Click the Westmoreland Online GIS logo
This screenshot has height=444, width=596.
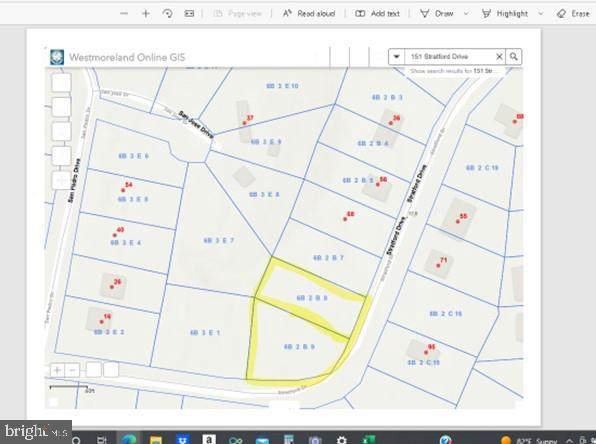[x=57, y=57]
